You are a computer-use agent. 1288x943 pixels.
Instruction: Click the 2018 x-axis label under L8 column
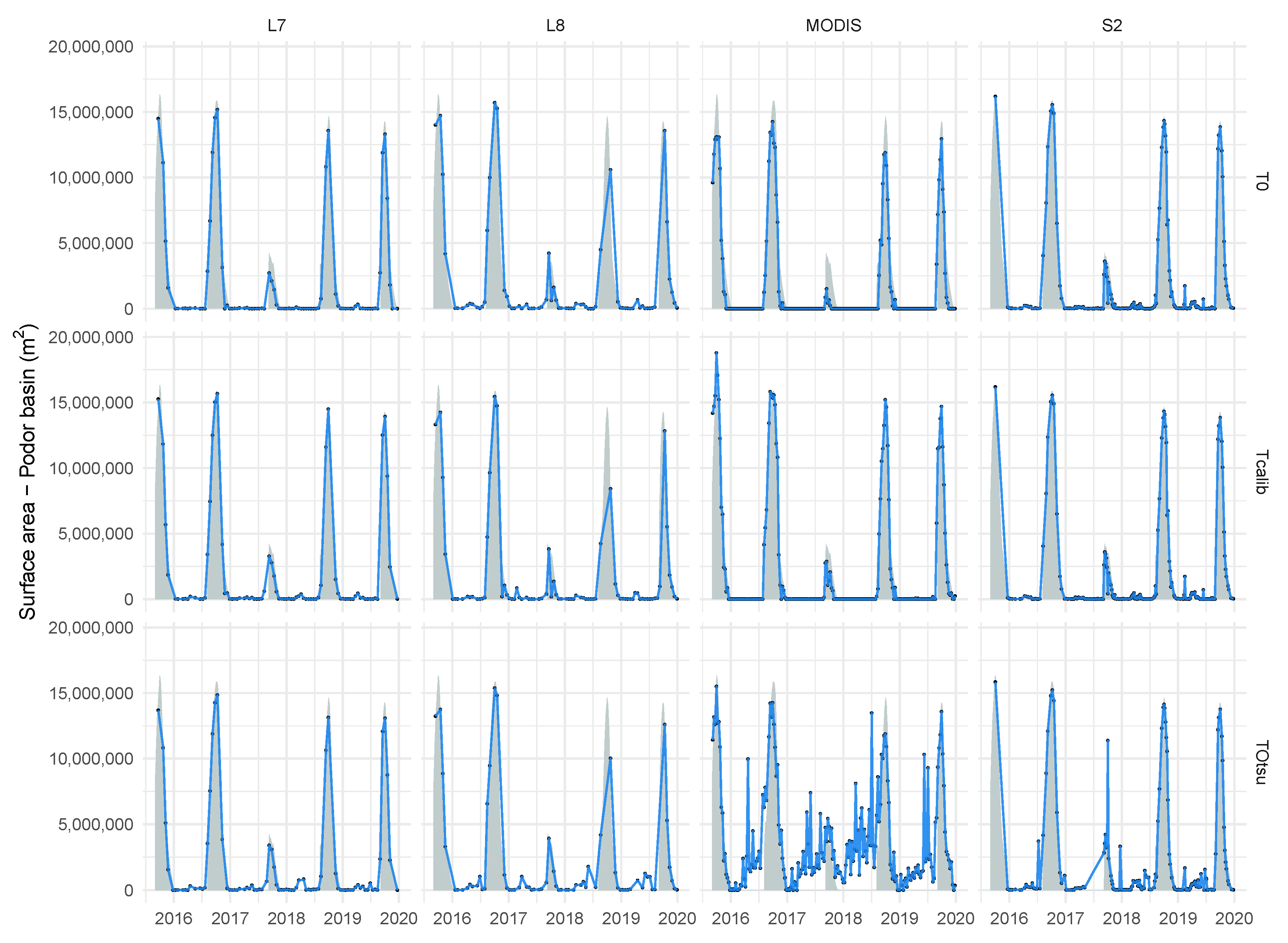point(564,918)
